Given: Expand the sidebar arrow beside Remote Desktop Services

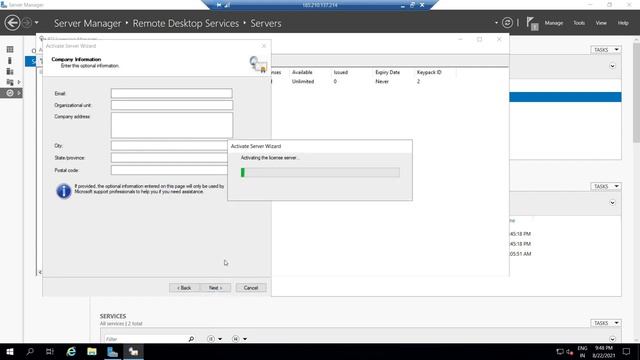Looking at the screenshot, I should point(19,93).
